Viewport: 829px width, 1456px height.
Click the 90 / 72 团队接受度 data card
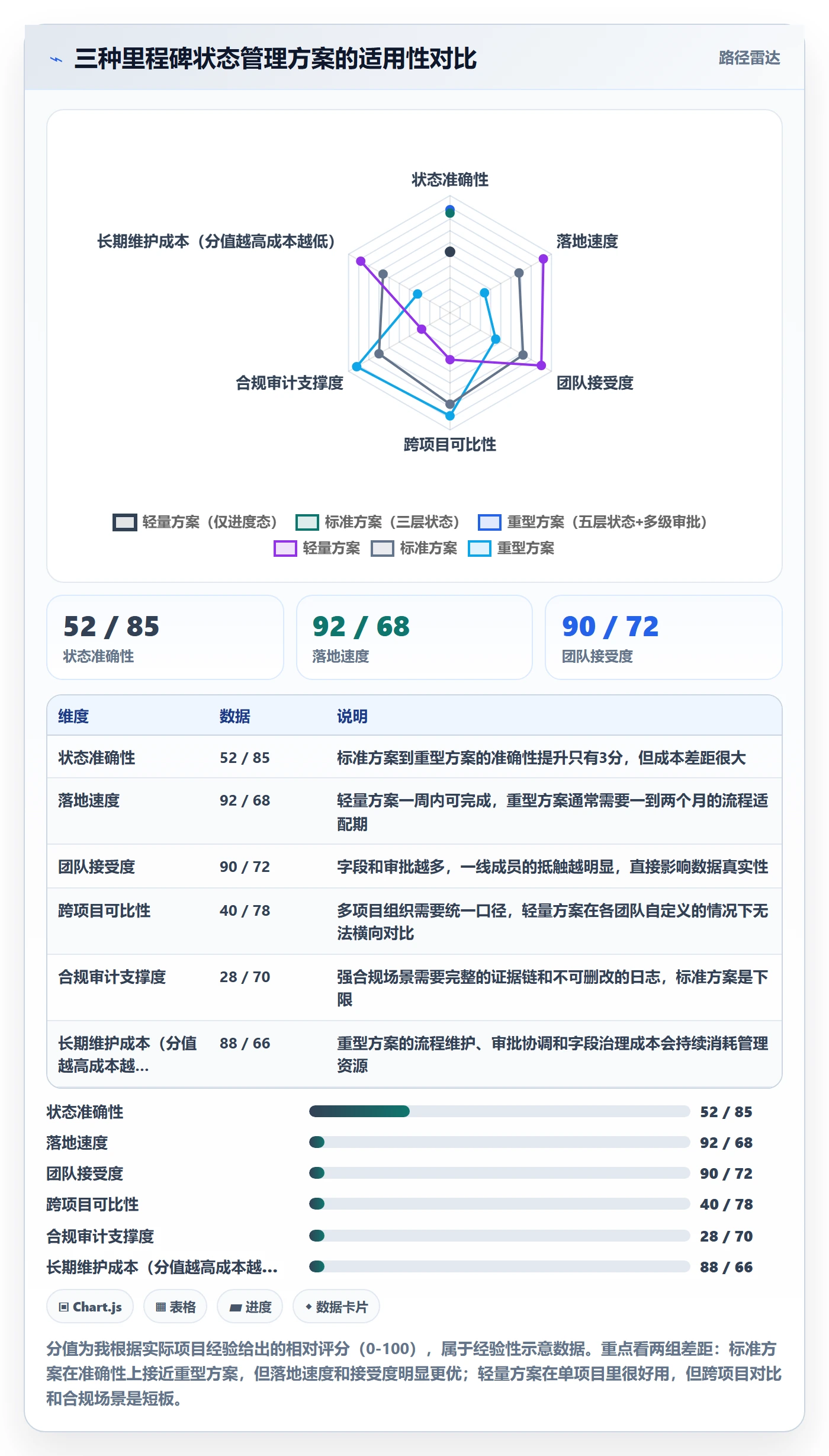click(x=664, y=637)
